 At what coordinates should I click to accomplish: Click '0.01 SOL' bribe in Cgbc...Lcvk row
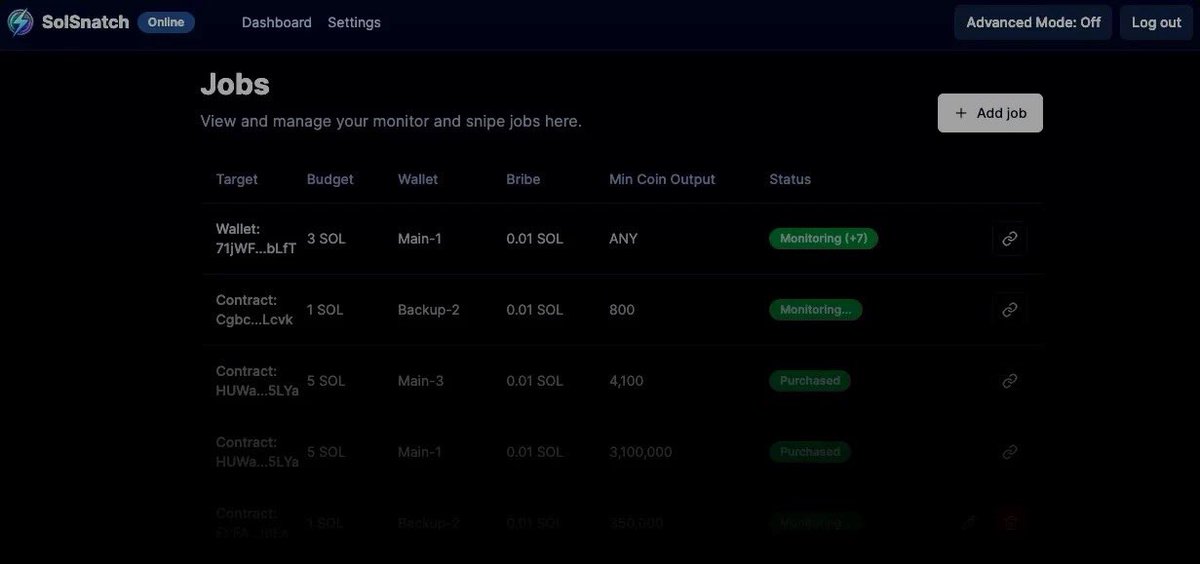[x=535, y=310]
